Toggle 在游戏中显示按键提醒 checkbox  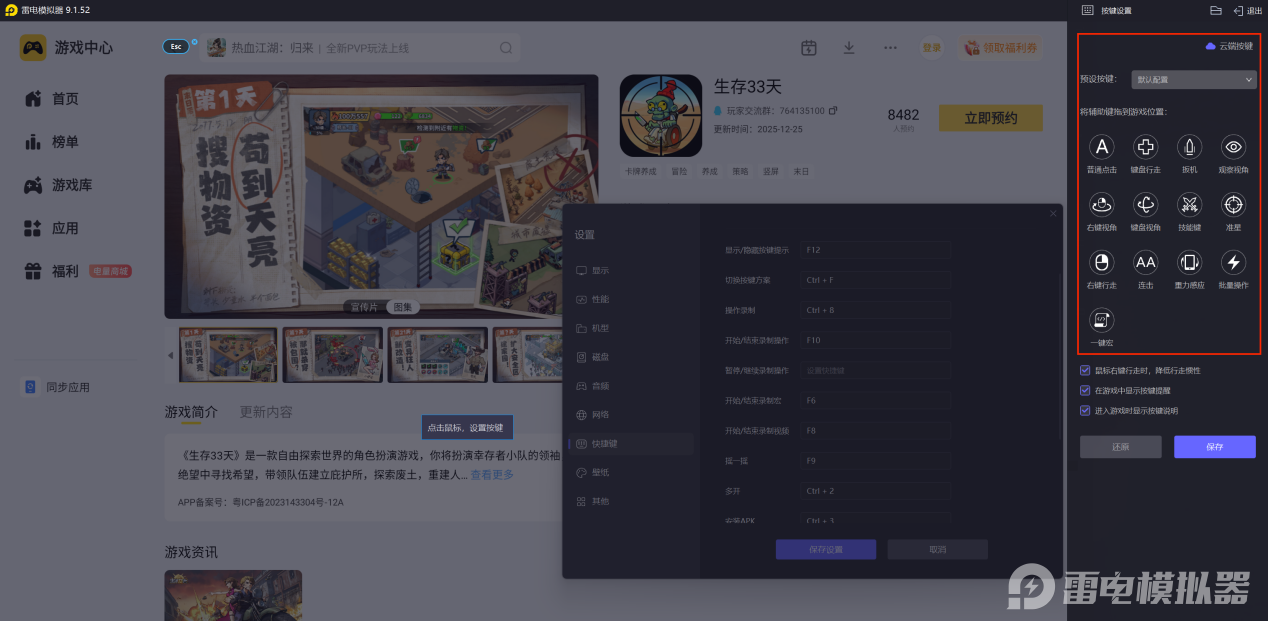click(1085, 390)
